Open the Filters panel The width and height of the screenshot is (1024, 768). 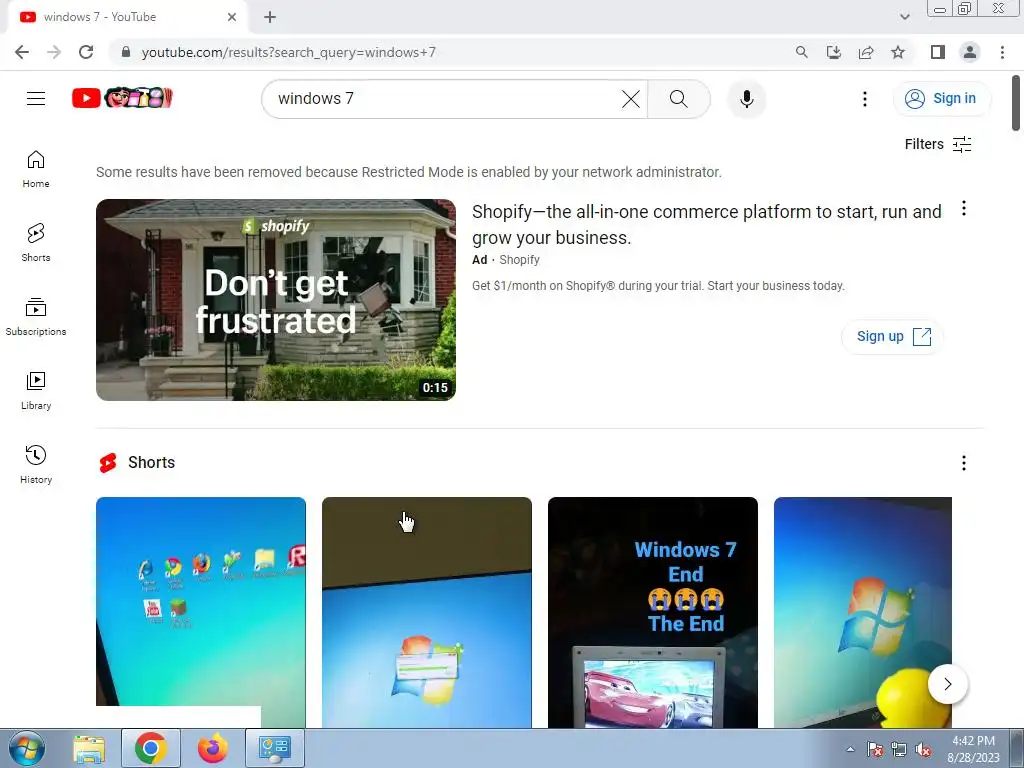(938, 144)
